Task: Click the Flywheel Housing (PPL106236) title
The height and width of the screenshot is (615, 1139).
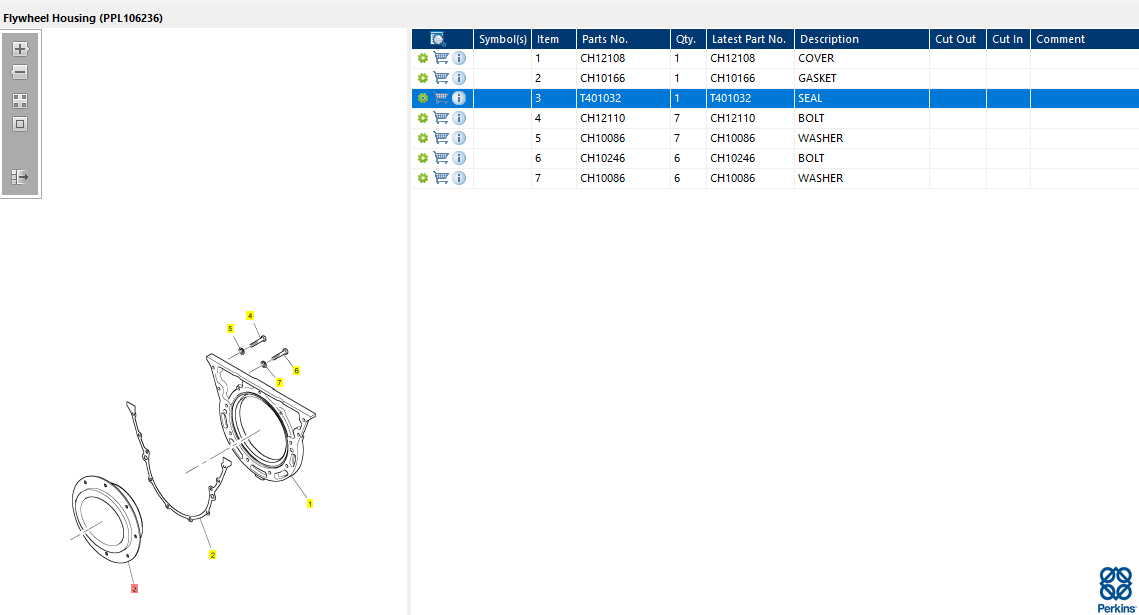Action: tap(83, 18)
